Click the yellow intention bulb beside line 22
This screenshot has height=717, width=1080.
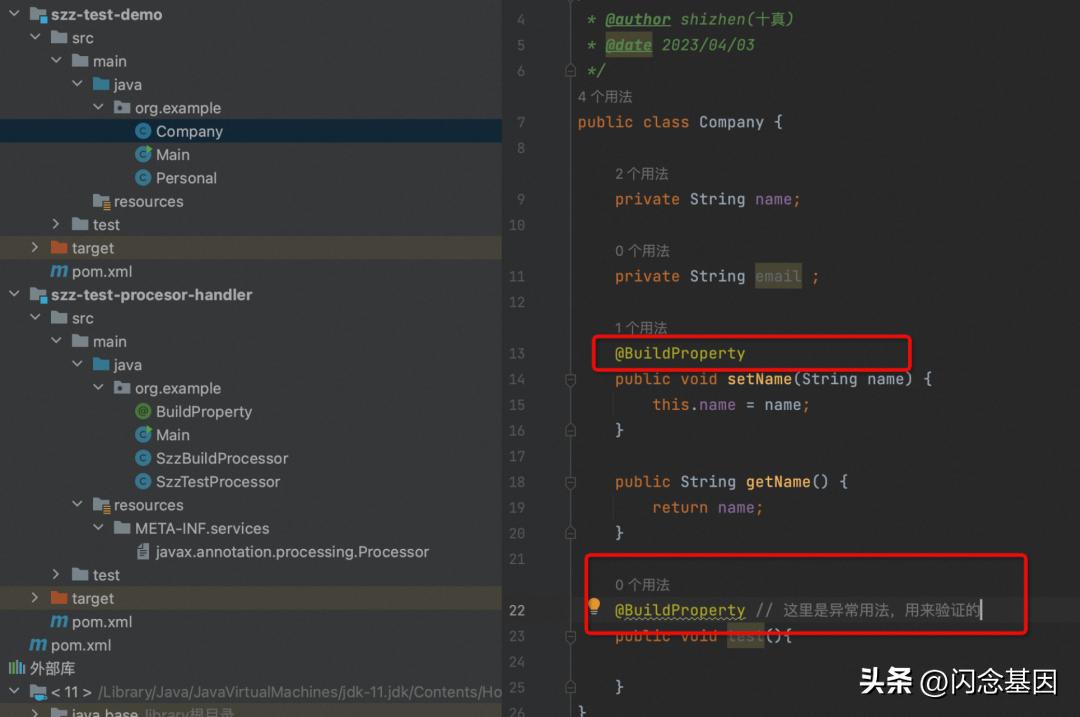click(x=594, y=606)
